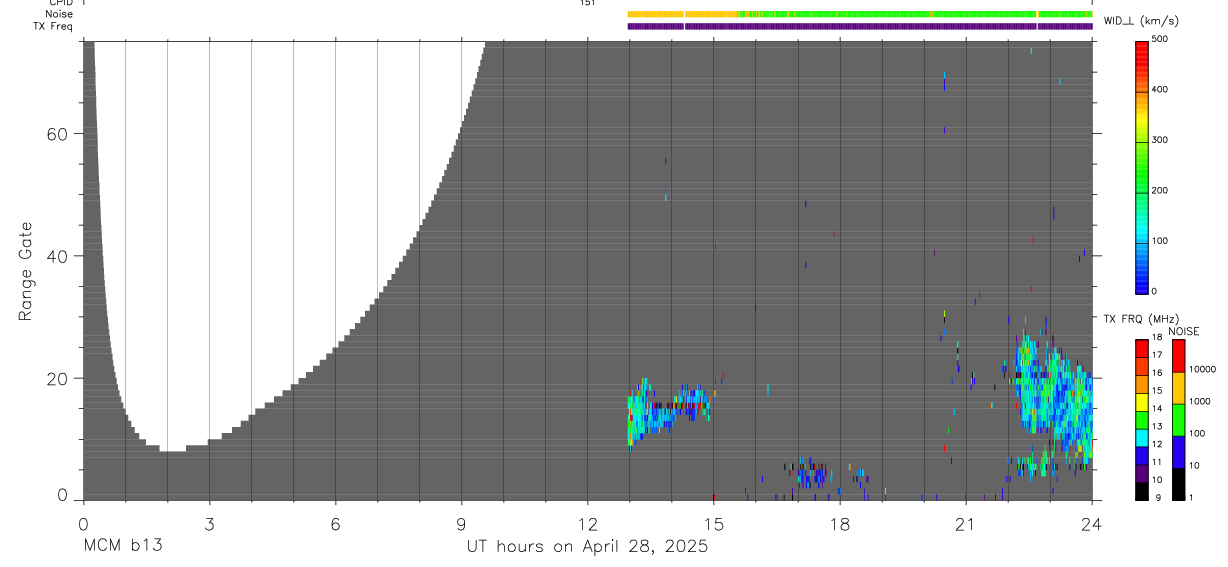Click the Range Gate y-axis label

tap(25, 271)
